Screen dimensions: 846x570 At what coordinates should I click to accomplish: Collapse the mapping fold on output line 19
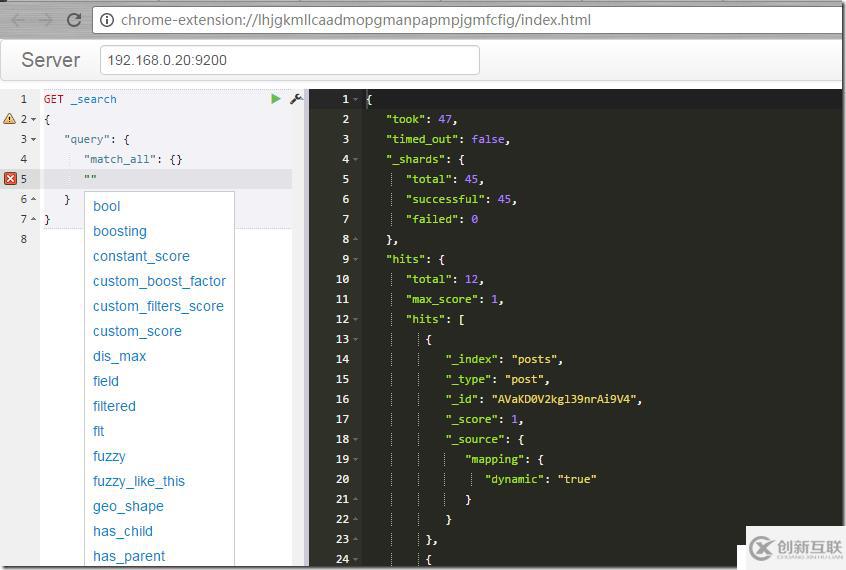pos(356,459)
